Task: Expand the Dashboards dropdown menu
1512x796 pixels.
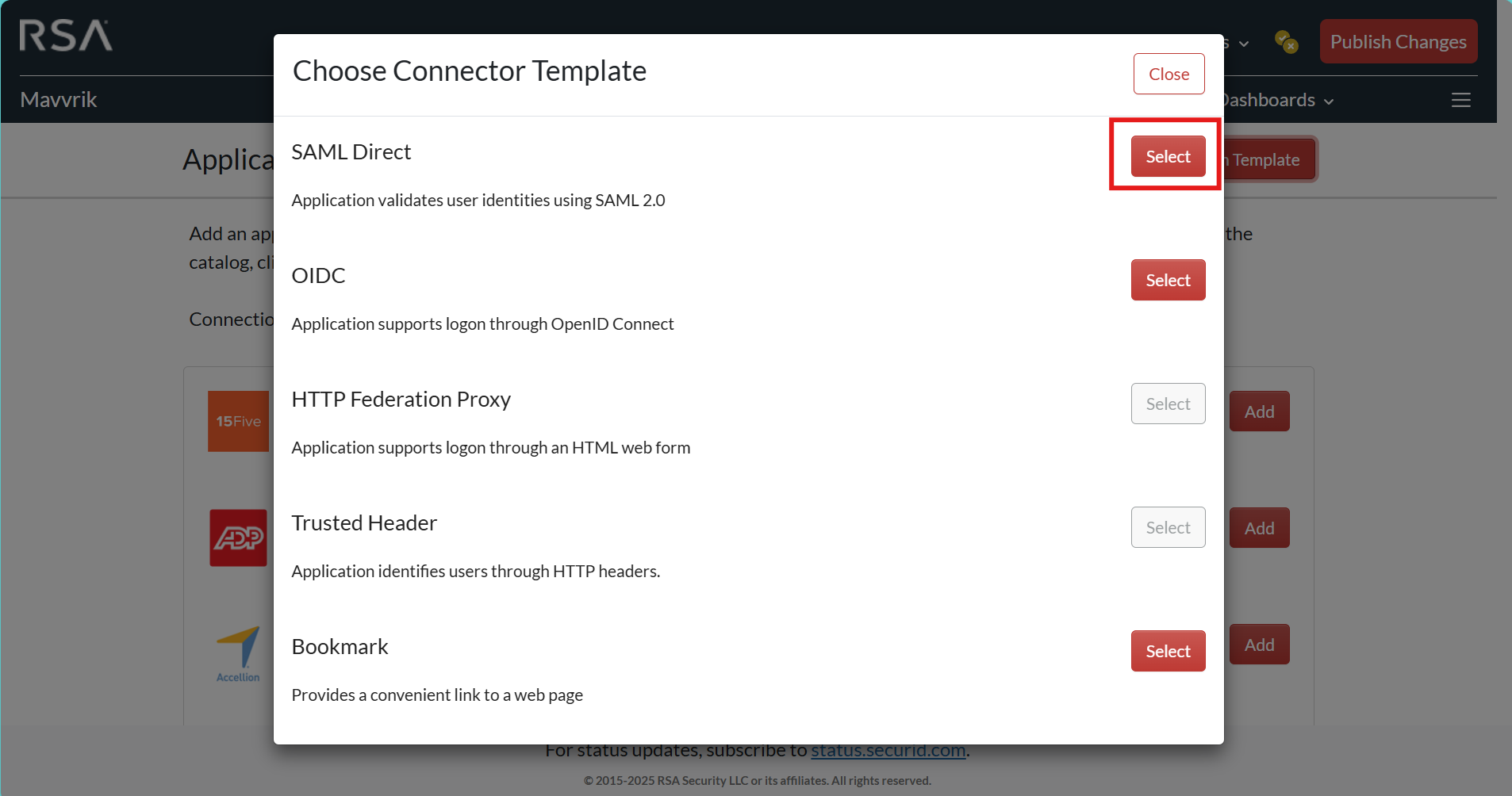Action: [1279, 100]
